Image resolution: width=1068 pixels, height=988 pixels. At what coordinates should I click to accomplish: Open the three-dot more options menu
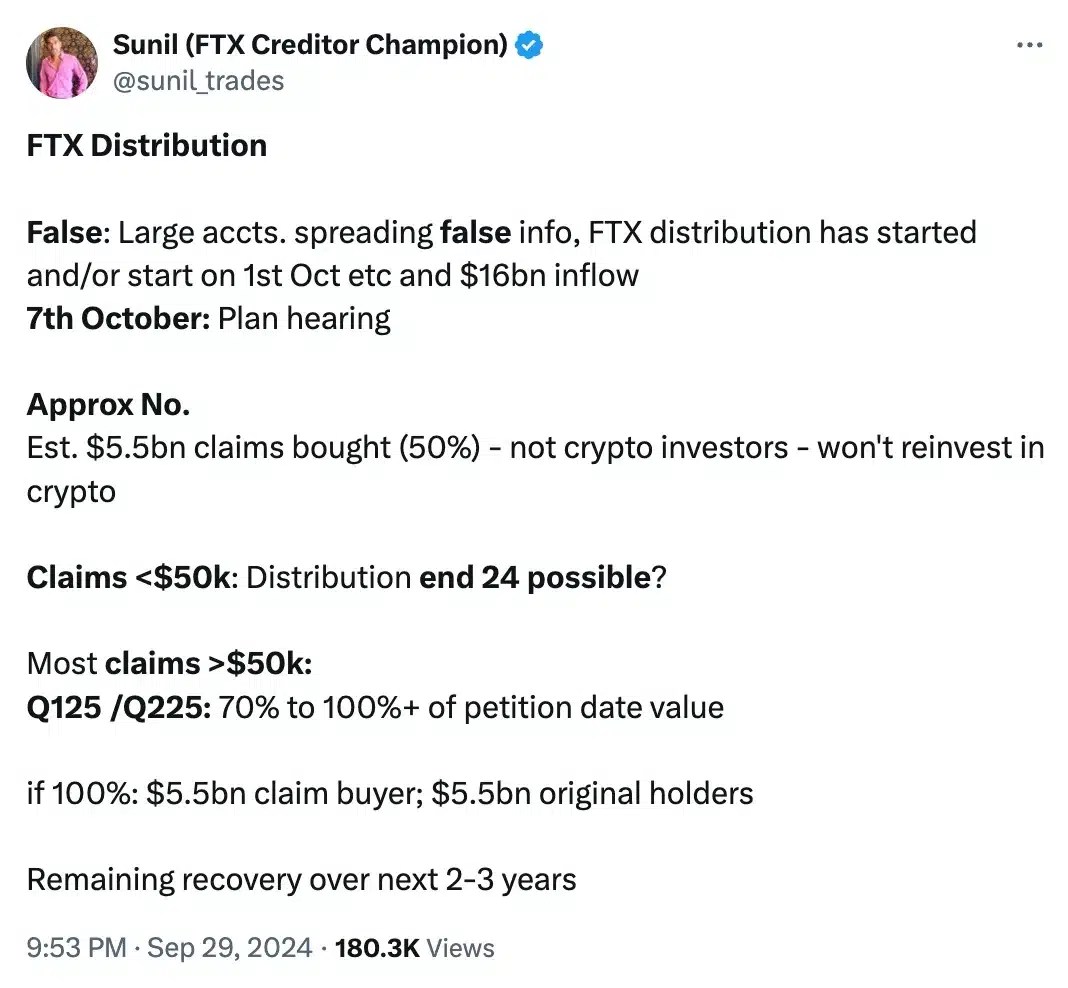click(1029, 46)
